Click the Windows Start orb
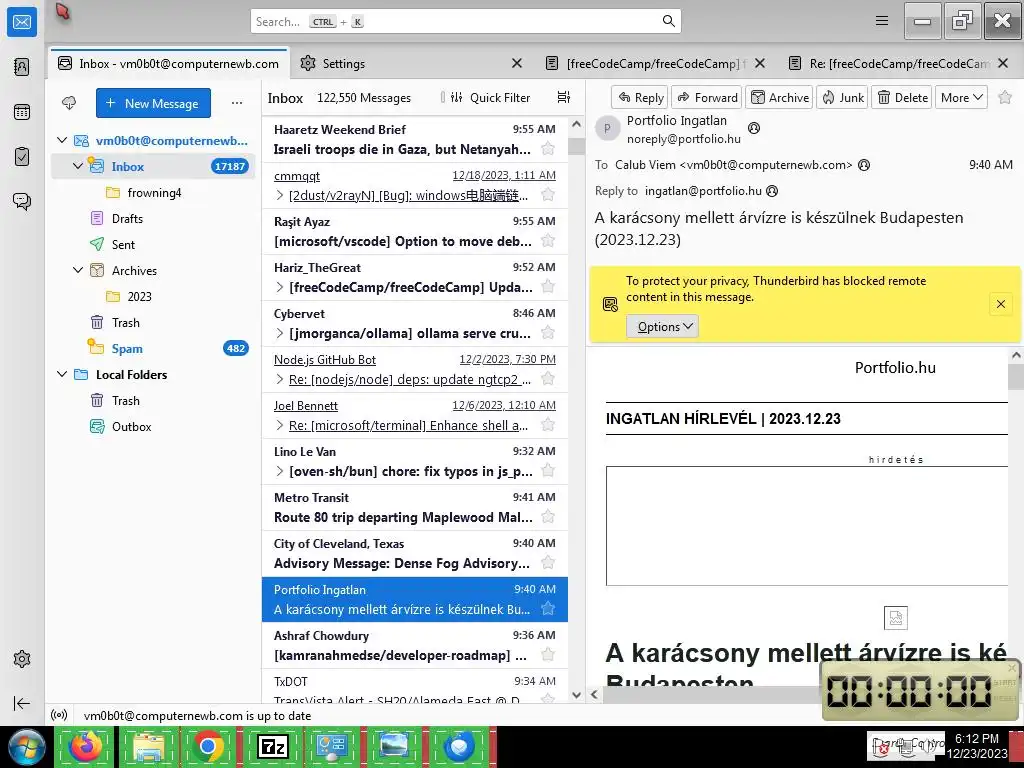Image resolution: width=1024 pixels, height=768 pixels. 26,746
